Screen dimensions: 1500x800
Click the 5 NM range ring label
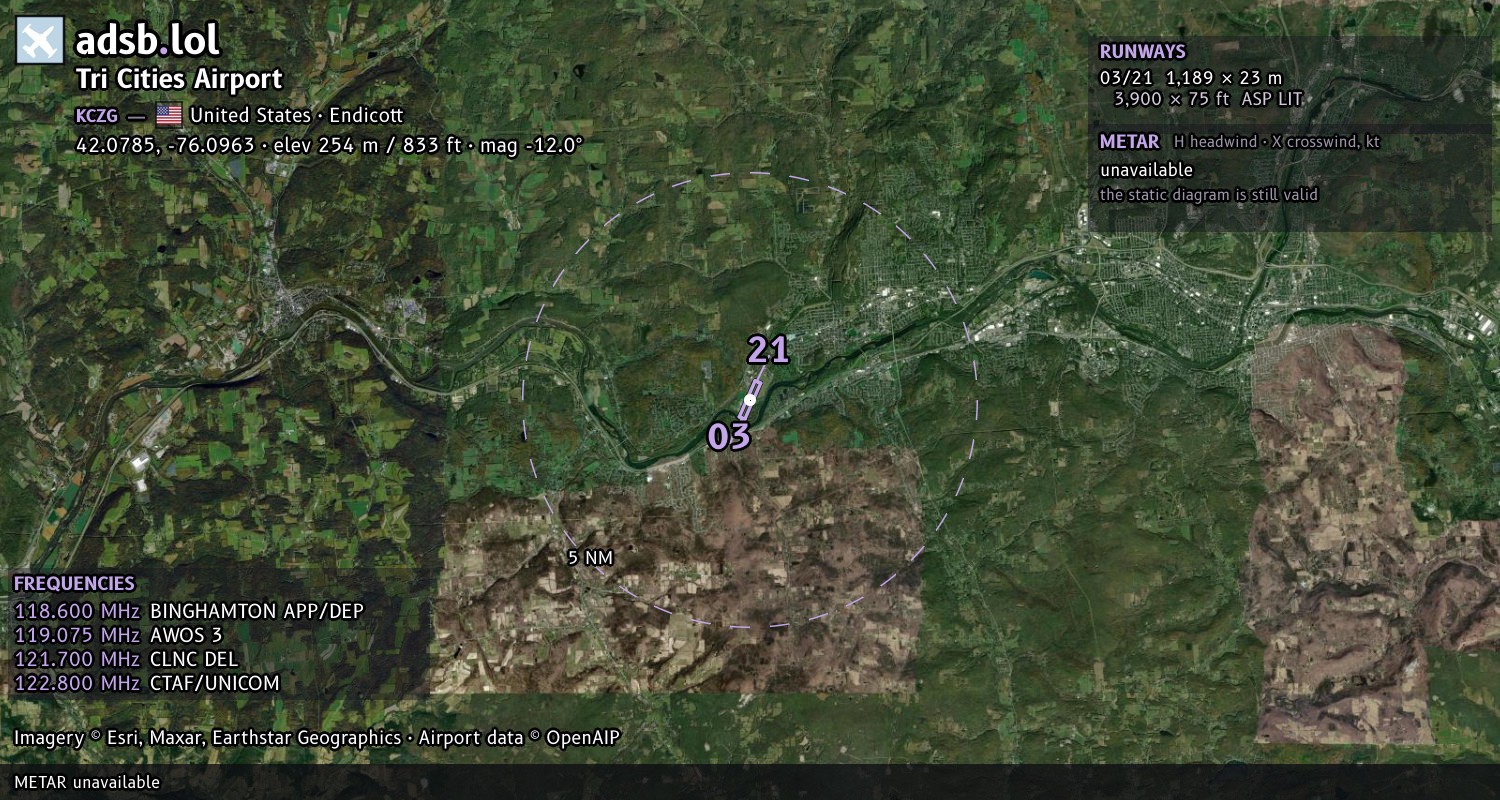pos(590,558)
